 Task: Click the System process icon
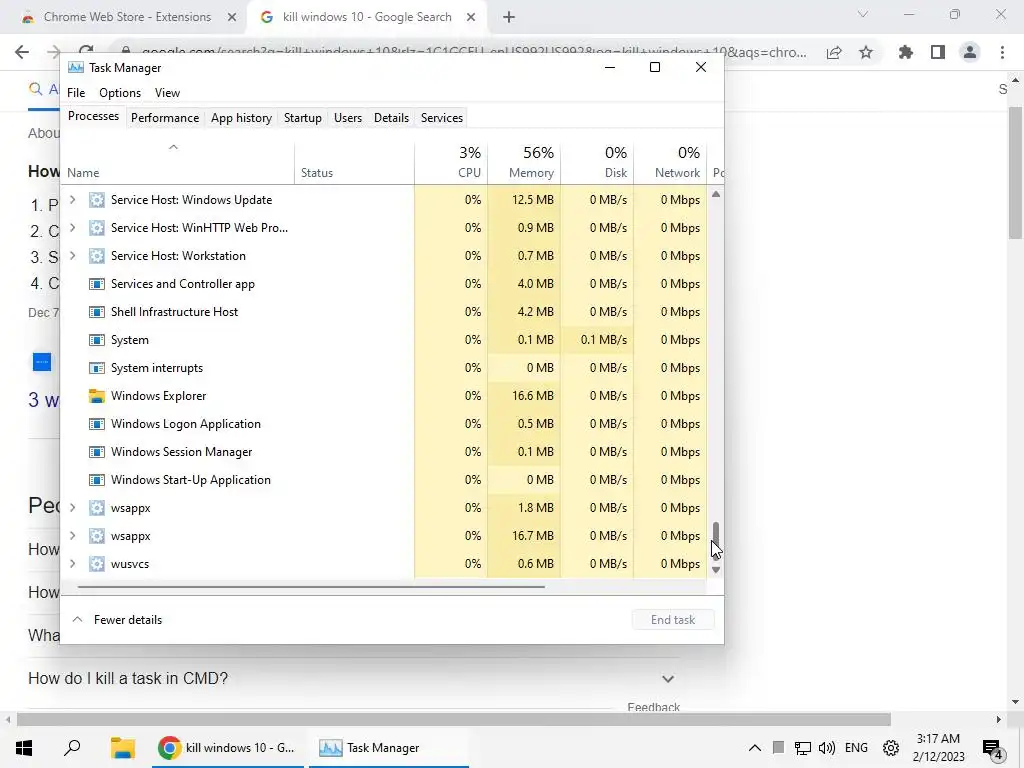97,340
